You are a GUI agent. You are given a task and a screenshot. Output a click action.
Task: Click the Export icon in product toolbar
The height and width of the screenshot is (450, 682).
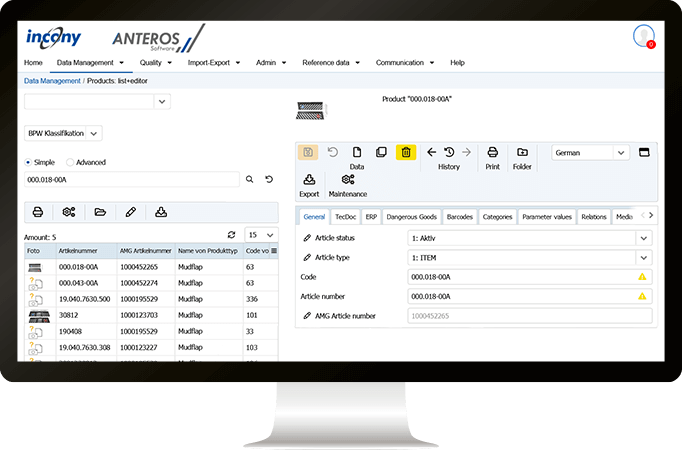309,180
